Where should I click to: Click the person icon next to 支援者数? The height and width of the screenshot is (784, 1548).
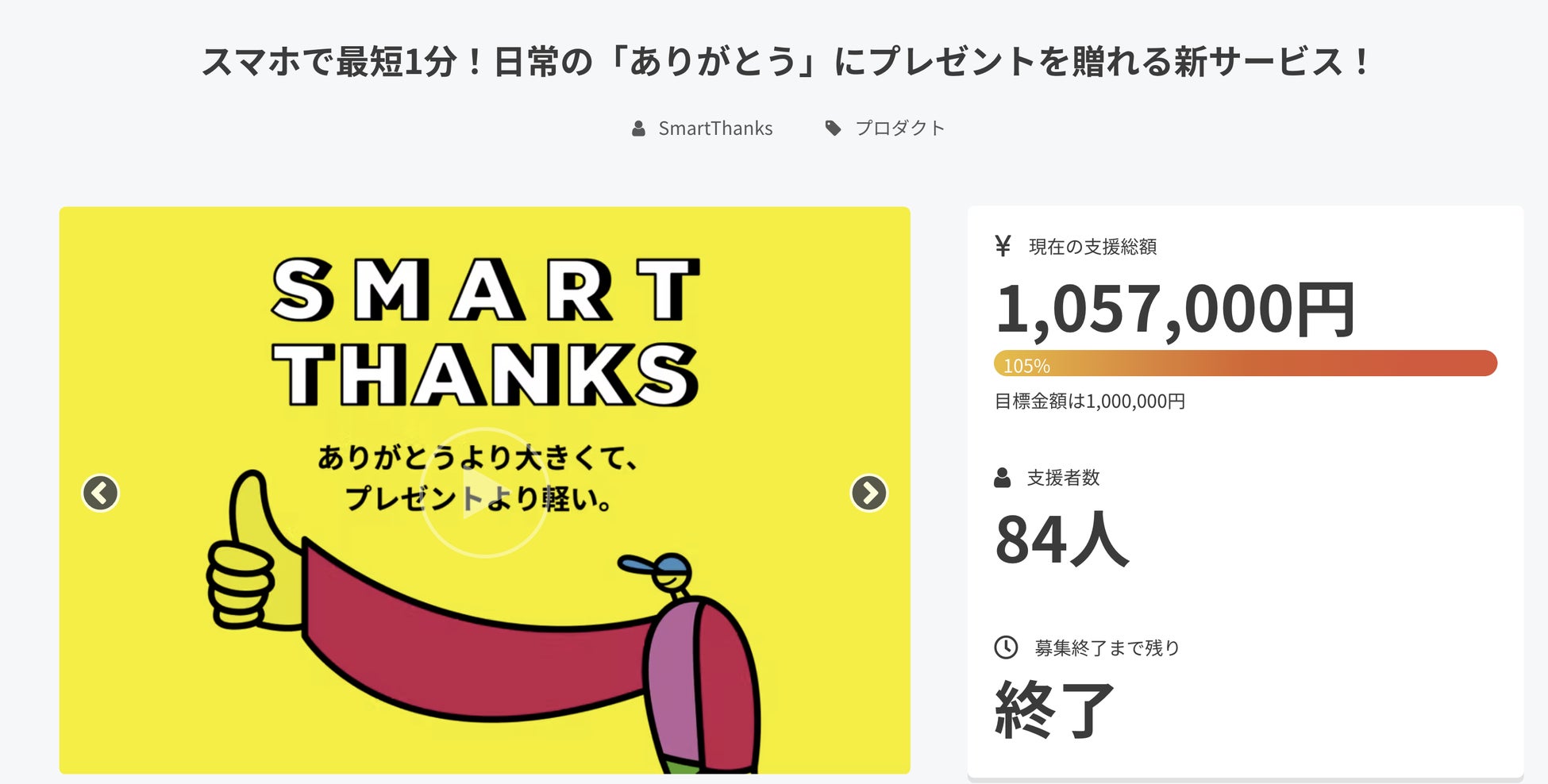click(1003, 478)
